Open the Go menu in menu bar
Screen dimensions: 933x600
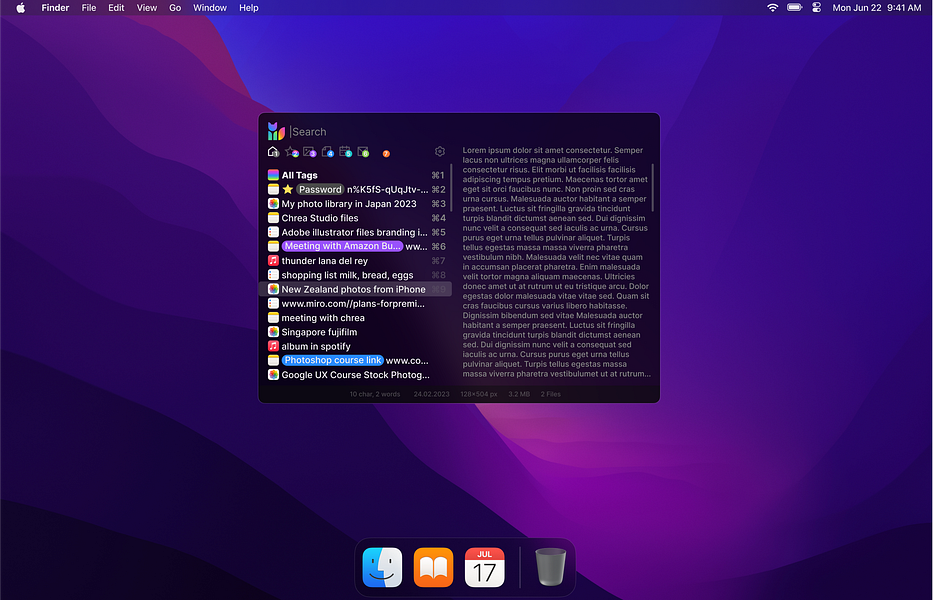click(x=175, y=8)
